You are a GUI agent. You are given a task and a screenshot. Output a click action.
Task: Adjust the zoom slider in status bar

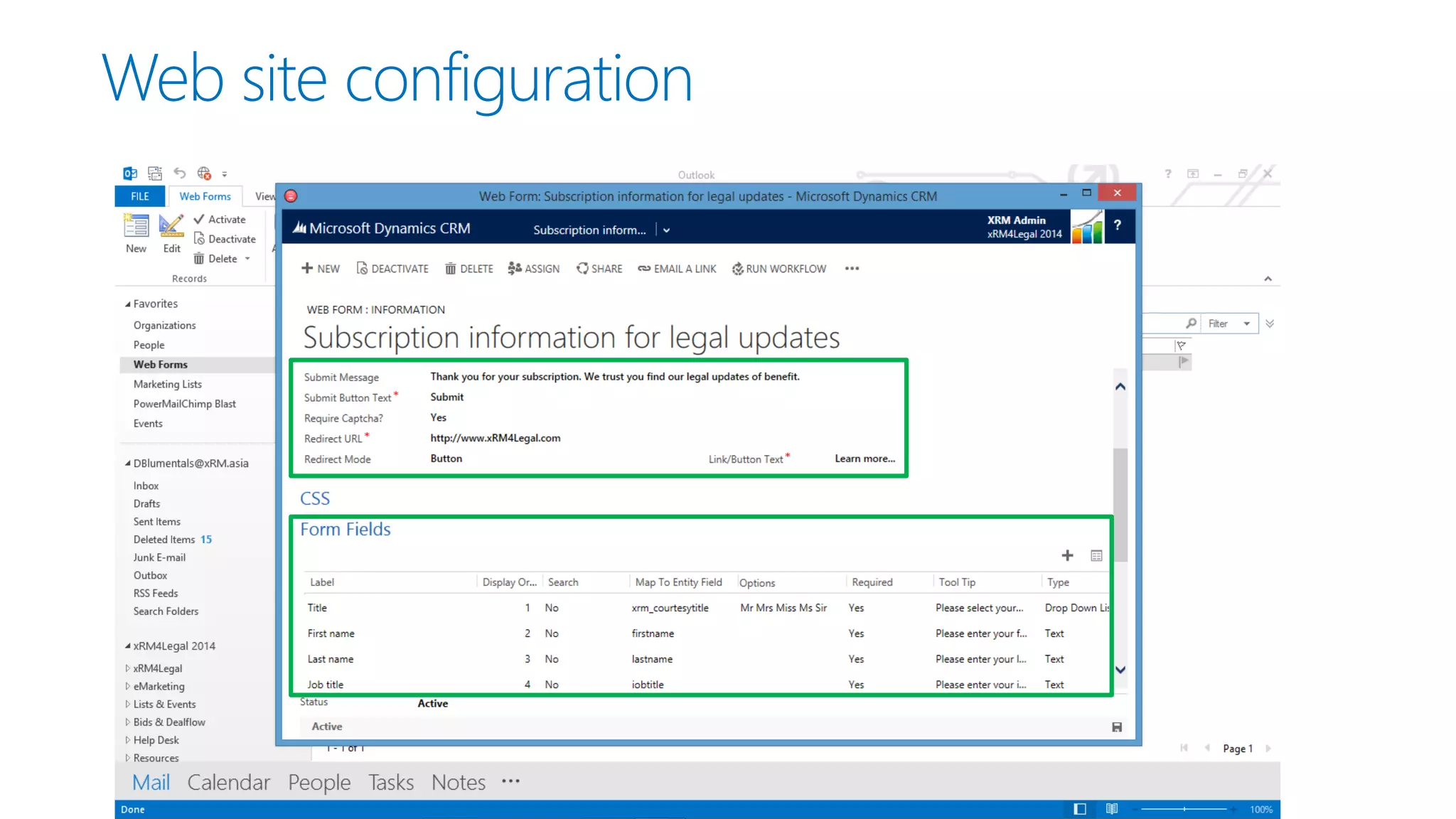point(1184,809)
